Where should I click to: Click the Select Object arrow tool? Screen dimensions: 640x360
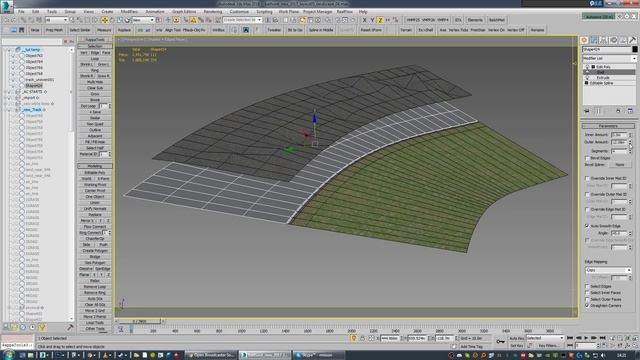coord(72,20)
